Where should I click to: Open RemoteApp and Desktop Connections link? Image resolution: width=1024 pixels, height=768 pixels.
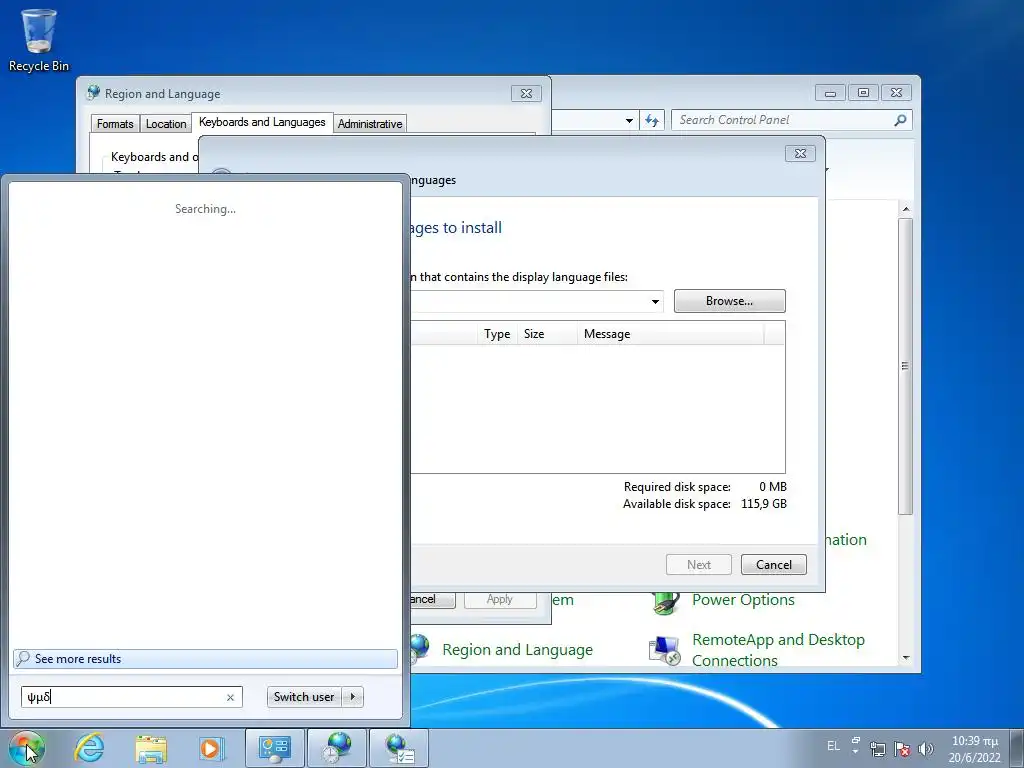tap(778, 650)
